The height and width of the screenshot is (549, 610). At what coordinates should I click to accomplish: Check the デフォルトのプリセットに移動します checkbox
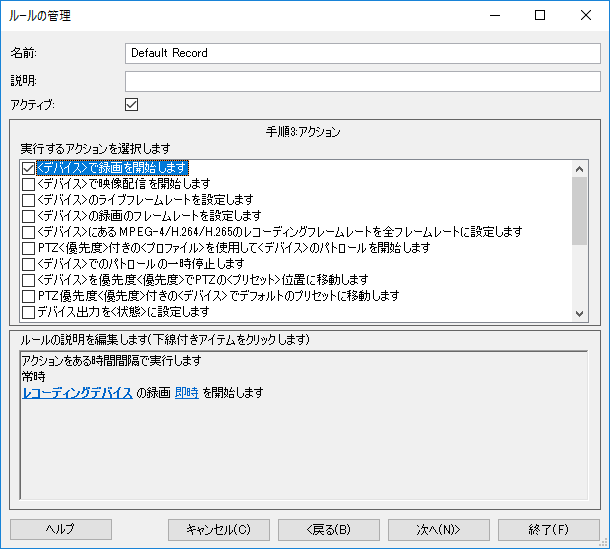click(x=28, y=296)
